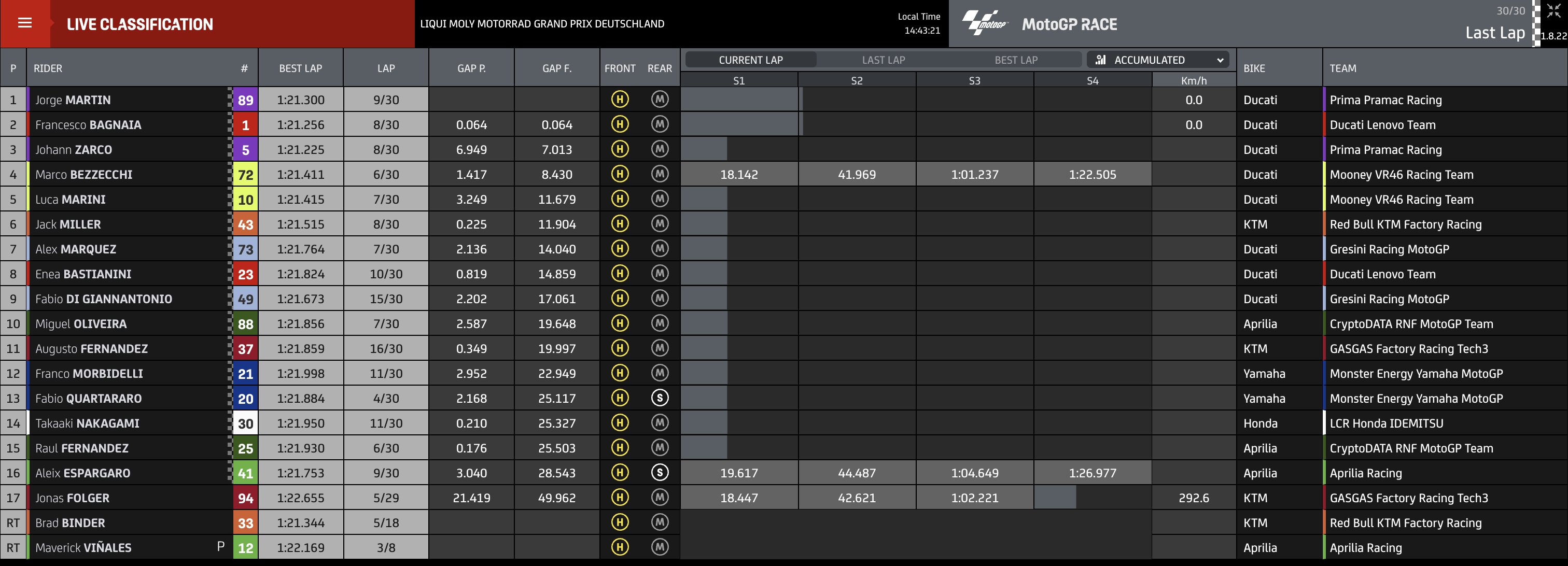
Task: Click the Km/h column header
Action: pos(1194,80)
